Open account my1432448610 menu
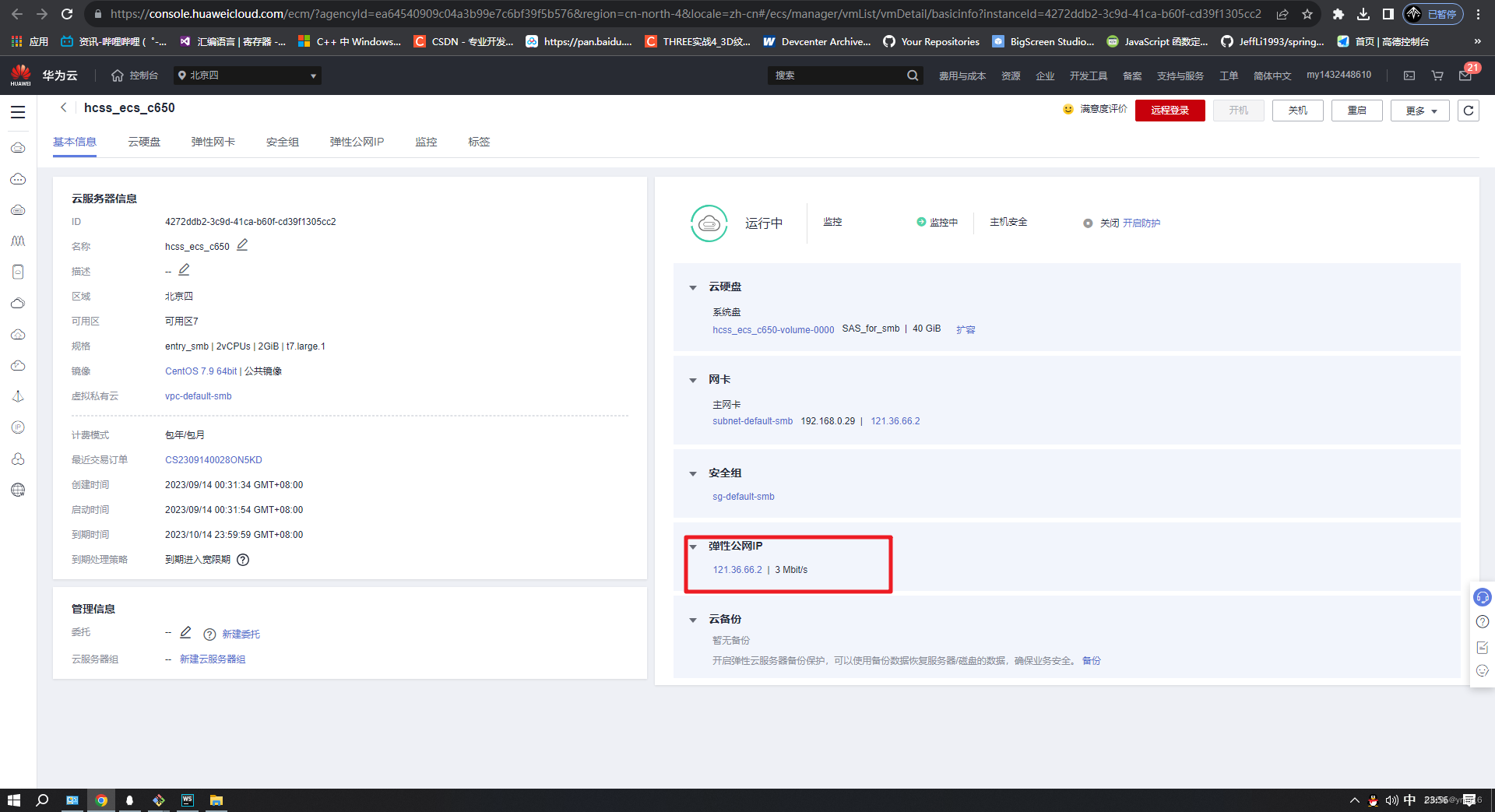 [1339, 75]
